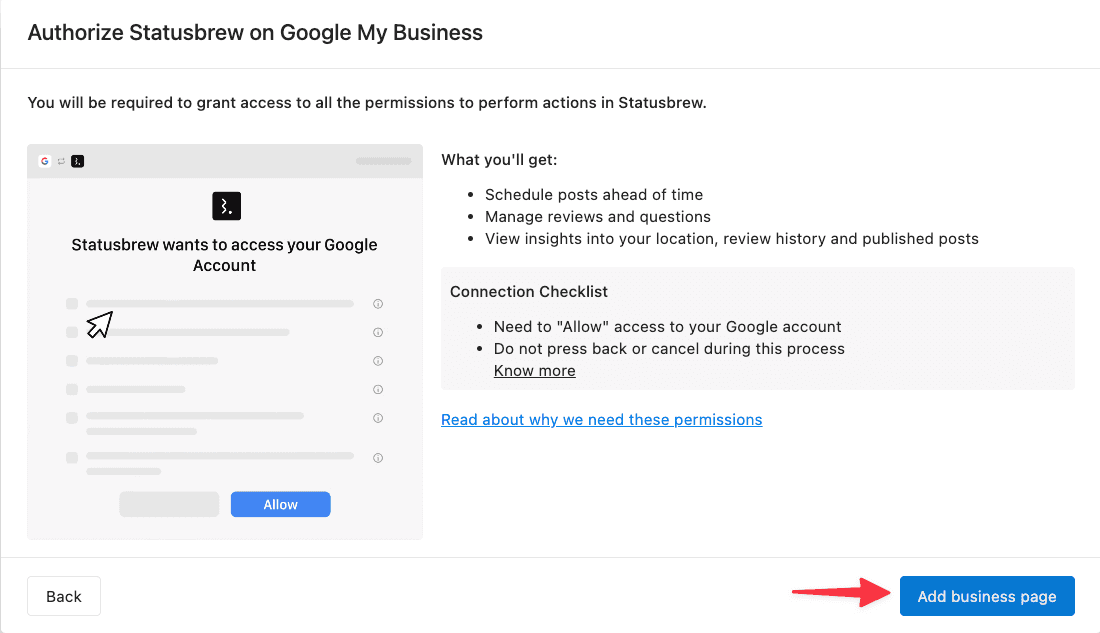Image resolution: width=1100 pixels, height=633 pixels.
Task: Click the paper-plane cursor icon in preview
Action: click(100, 324)
